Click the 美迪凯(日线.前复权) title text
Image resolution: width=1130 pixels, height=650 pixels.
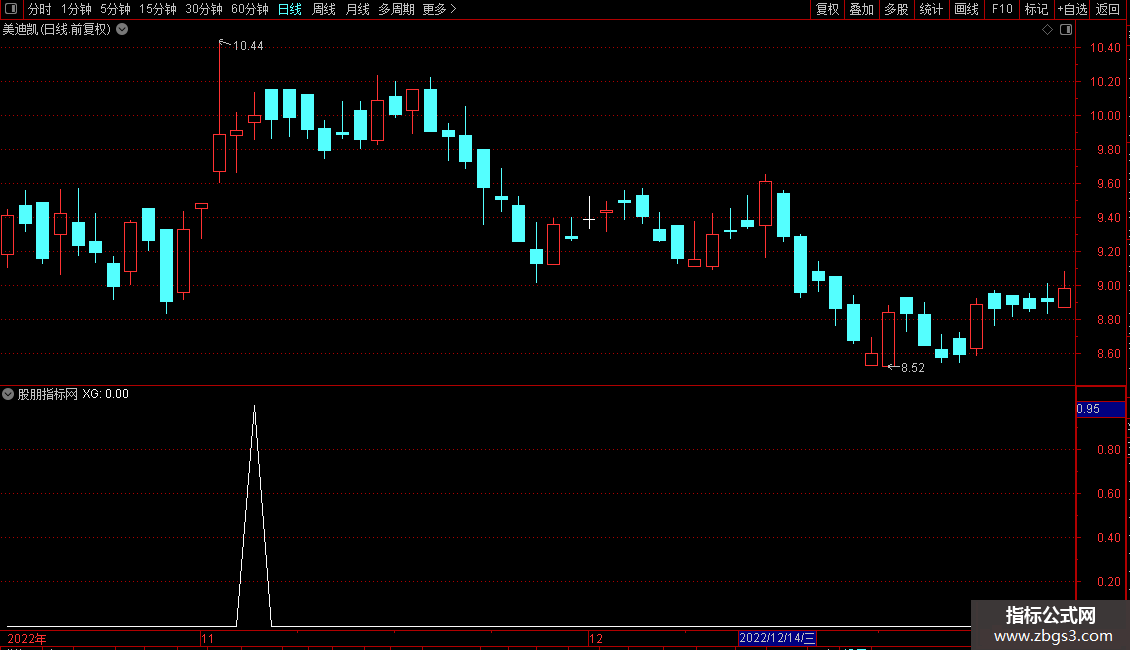tap(57, 30)
